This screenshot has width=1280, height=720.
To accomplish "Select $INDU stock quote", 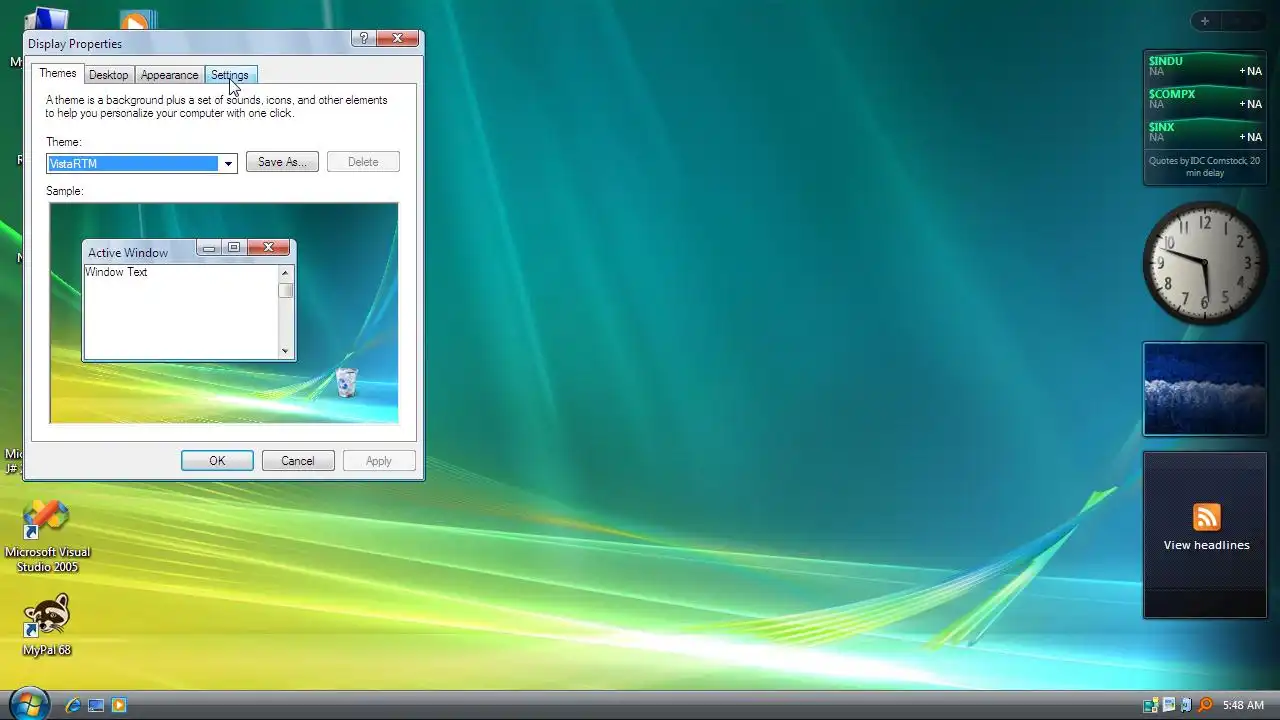I will [x=1205, y=66].
